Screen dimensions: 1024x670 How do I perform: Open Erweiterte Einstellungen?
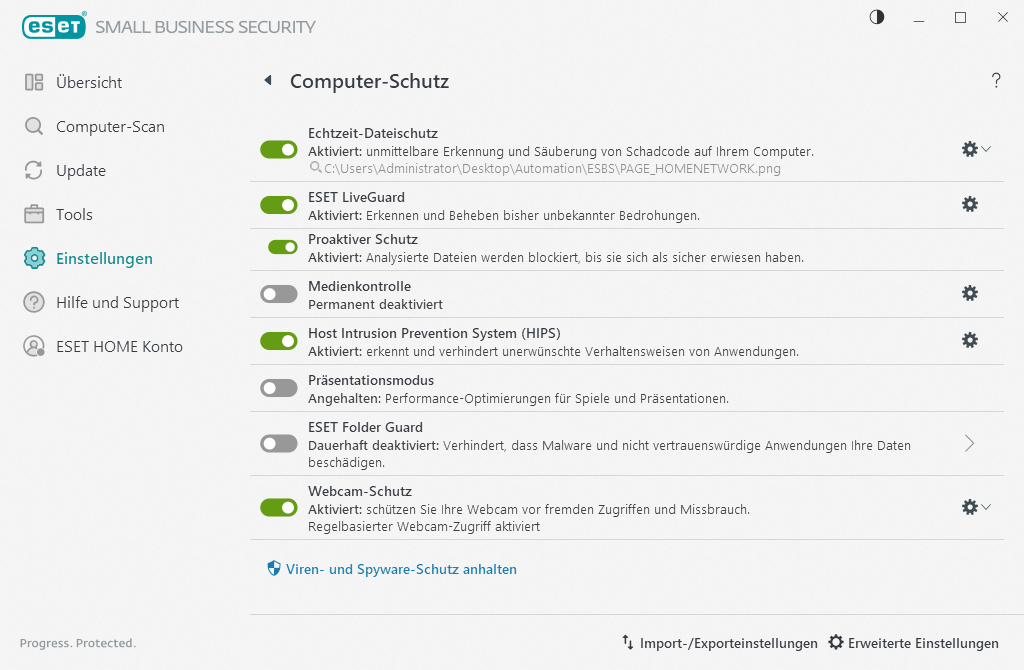tap(913, 643)
